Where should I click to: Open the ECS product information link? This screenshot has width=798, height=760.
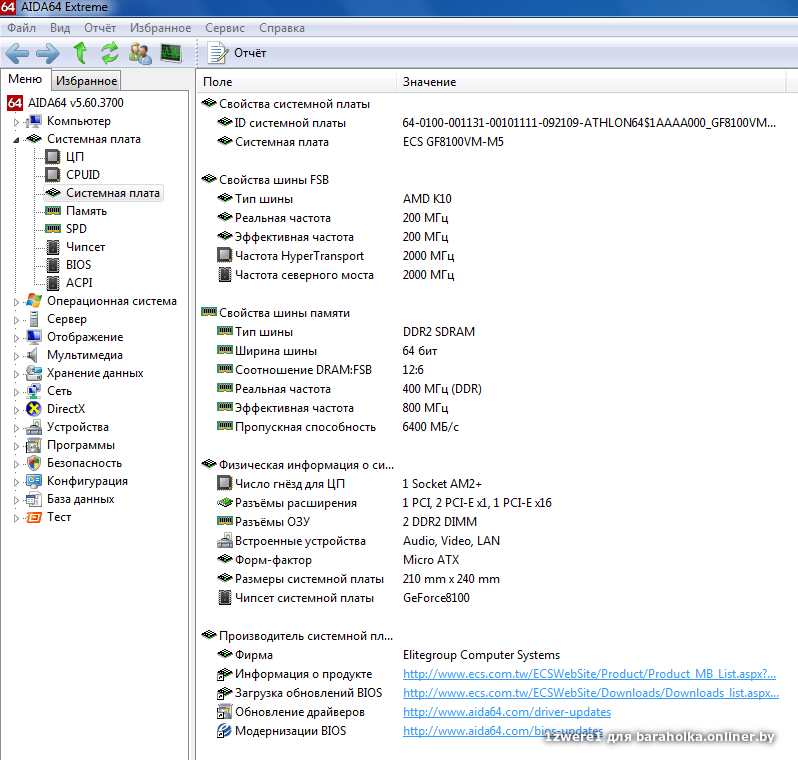(x=589, y=674)
